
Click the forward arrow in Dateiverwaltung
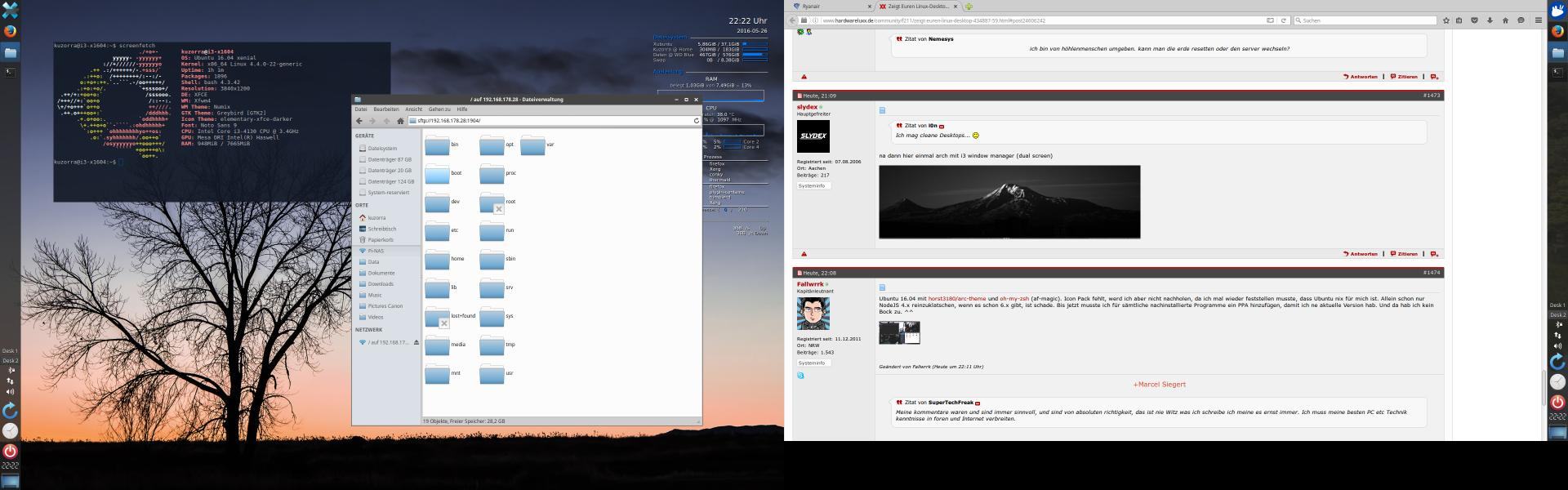click(372, 121)
